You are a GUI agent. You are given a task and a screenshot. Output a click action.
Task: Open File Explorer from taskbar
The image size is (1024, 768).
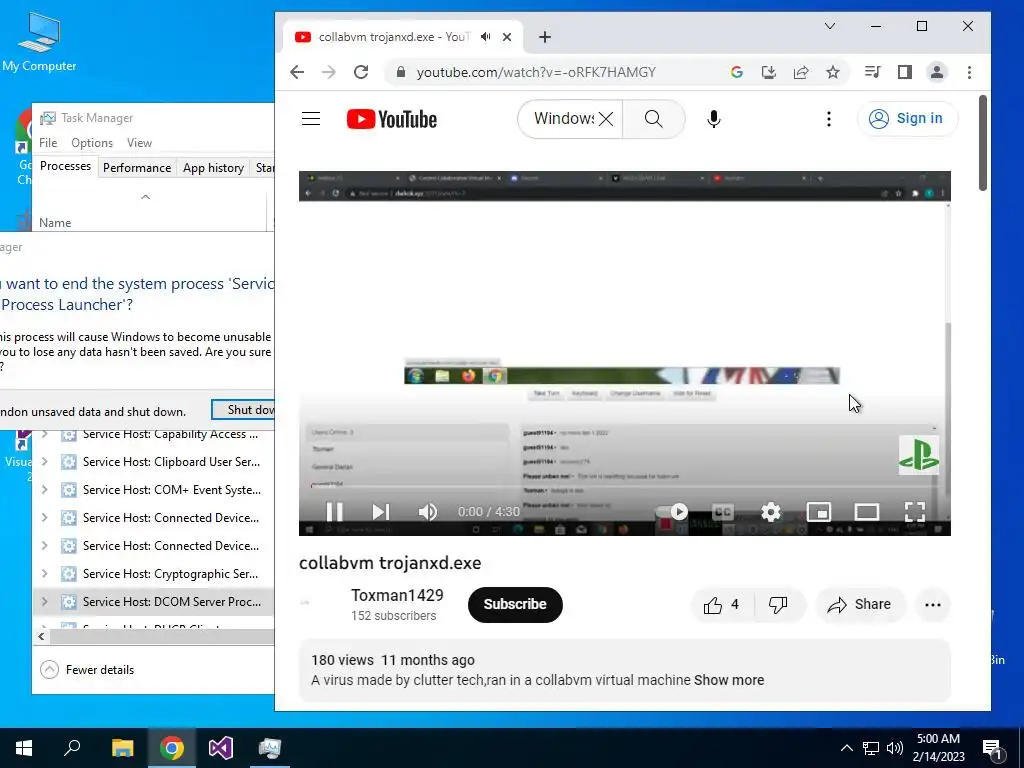[x=122, y=748]
